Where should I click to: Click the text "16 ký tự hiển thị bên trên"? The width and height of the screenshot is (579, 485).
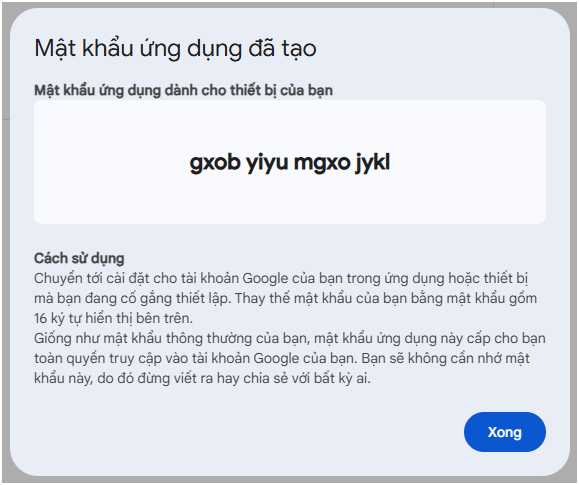click(x=113, y=318)
